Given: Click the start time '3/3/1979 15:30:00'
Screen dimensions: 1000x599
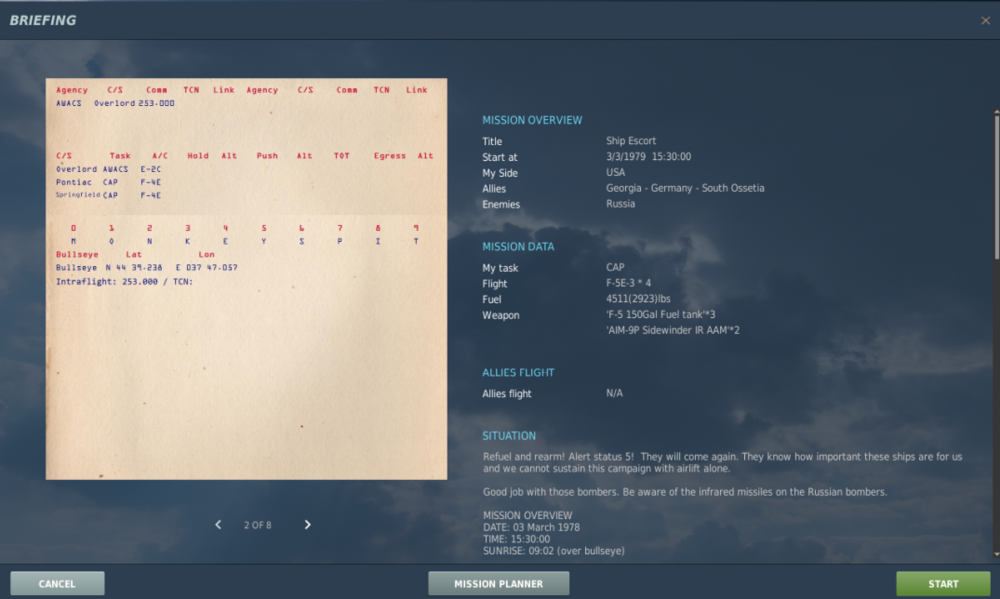Looking at the screenshot, I should [648, 156].
